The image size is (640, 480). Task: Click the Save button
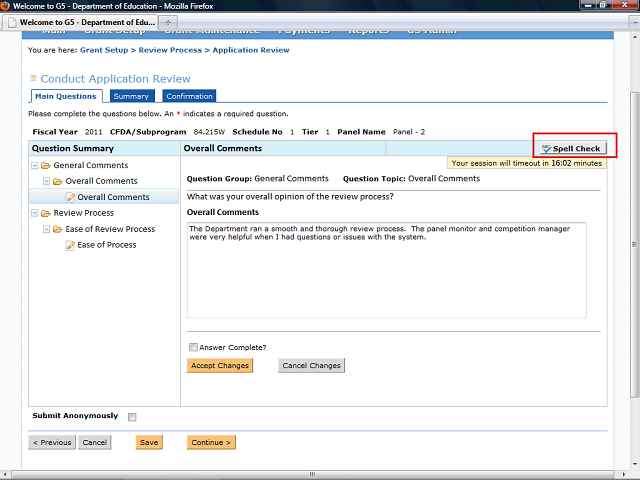pyautogui.click(x=149, y=442)
